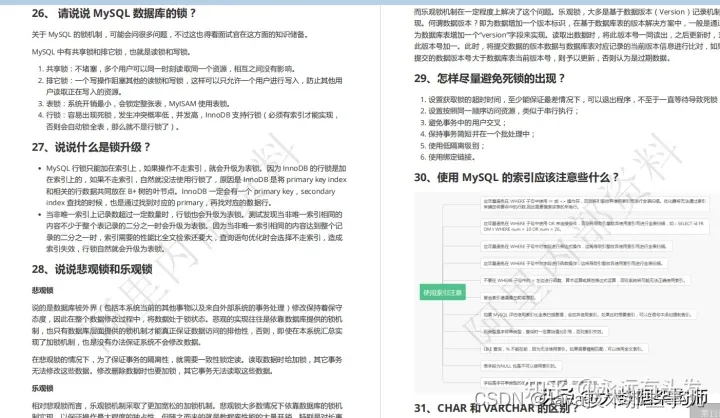The width and height of the screenshot is (720, 418).
Task: Click mind map branch about "!= 或 <> 操作符"
Action: pos(595,203)
